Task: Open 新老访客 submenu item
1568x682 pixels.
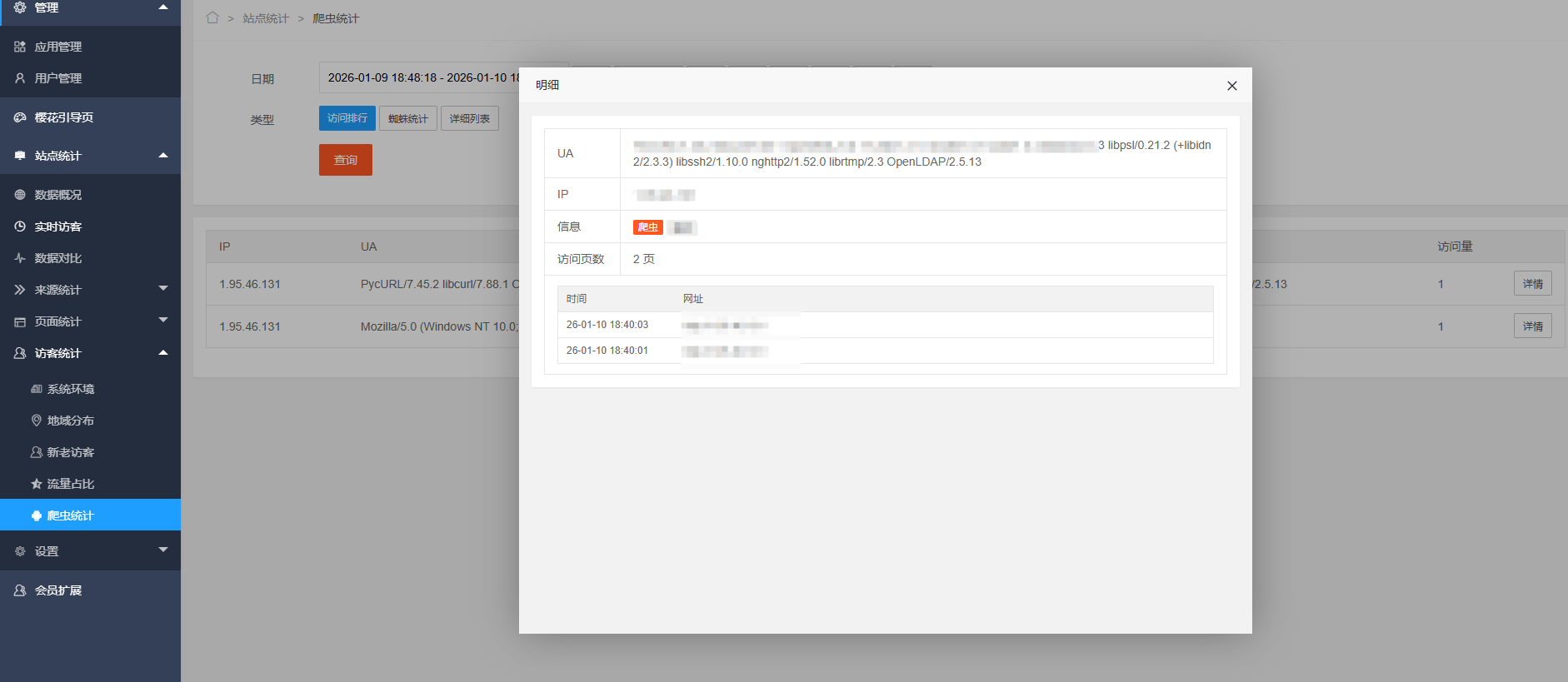Action: [x=90, y=452]
